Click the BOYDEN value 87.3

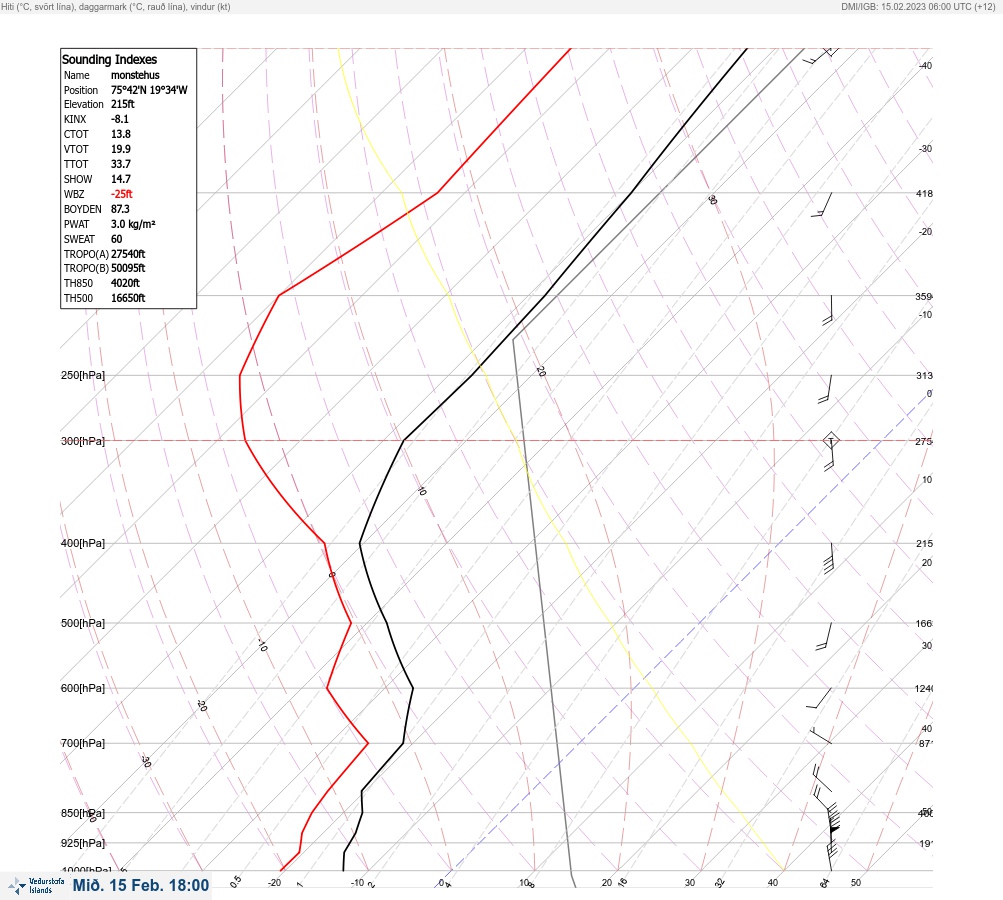120,209
